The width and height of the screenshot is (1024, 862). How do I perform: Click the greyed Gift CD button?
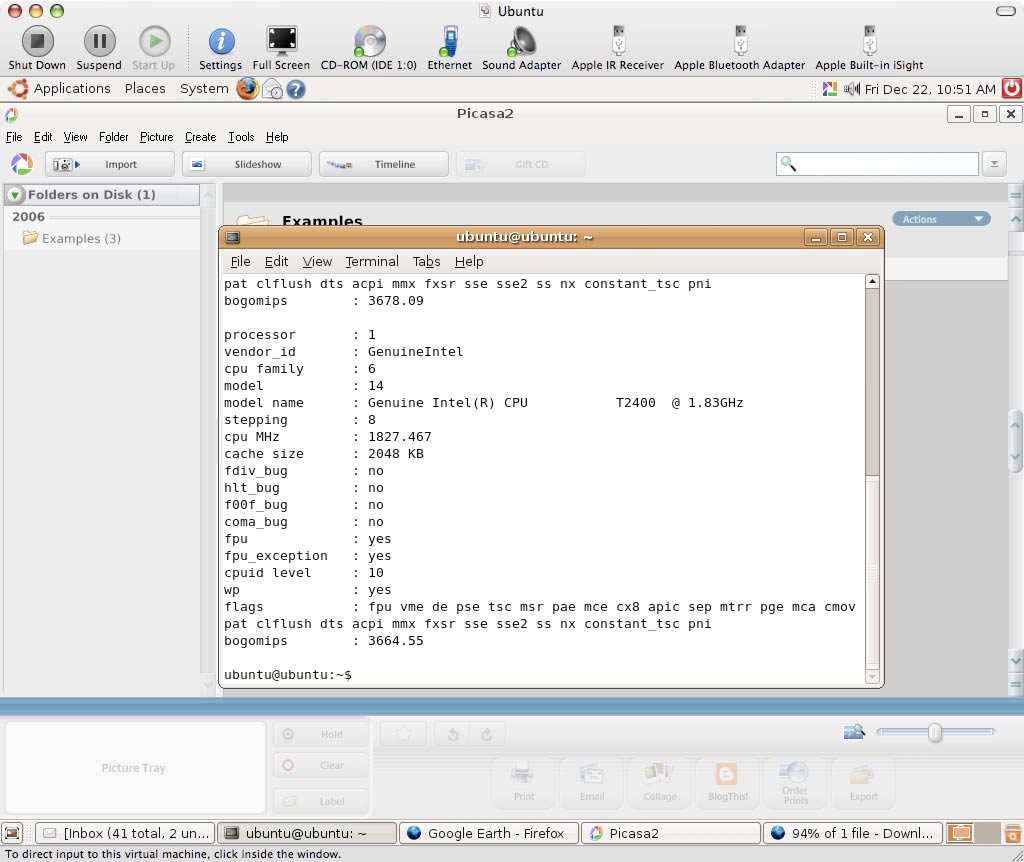pos(520,164)
